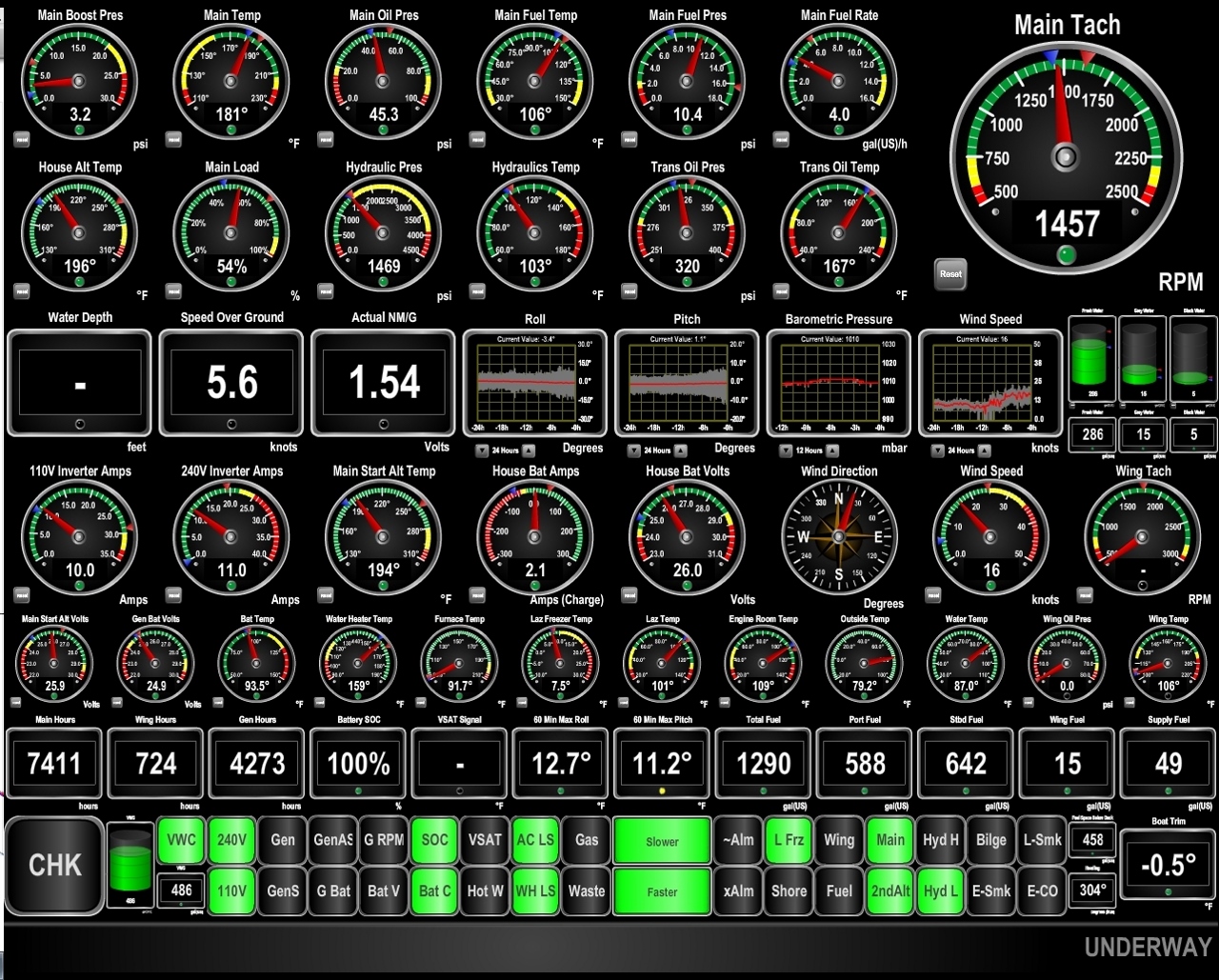Decrease the Roll chart time range
The width and height of the screenshot is (1219, 980).
pyautogui.click(x=483, y=450)
